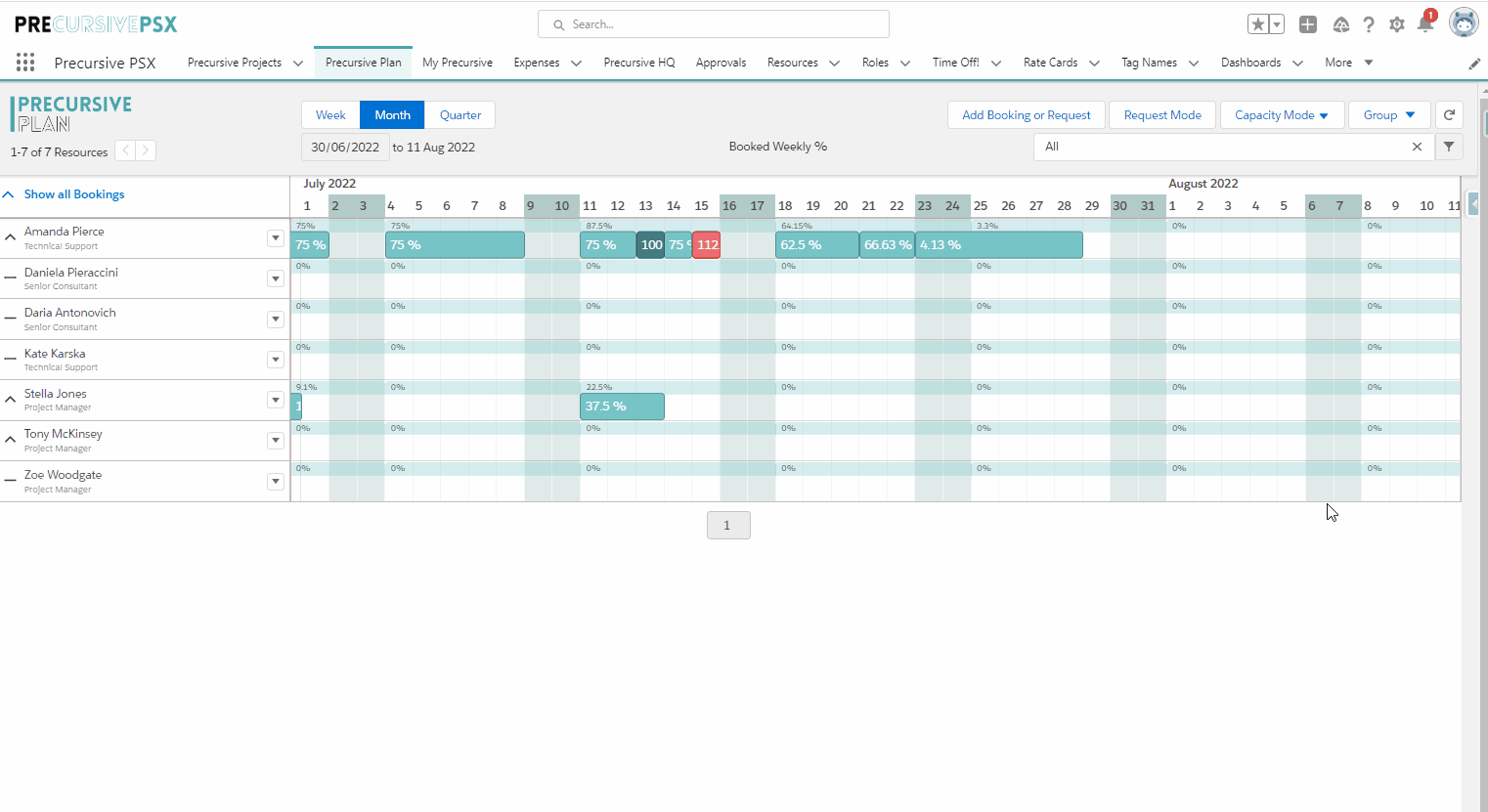Open the action menu arrow for Stella Jones
The height and width of the screenshot is (812, 1488).
pos(276,400)
